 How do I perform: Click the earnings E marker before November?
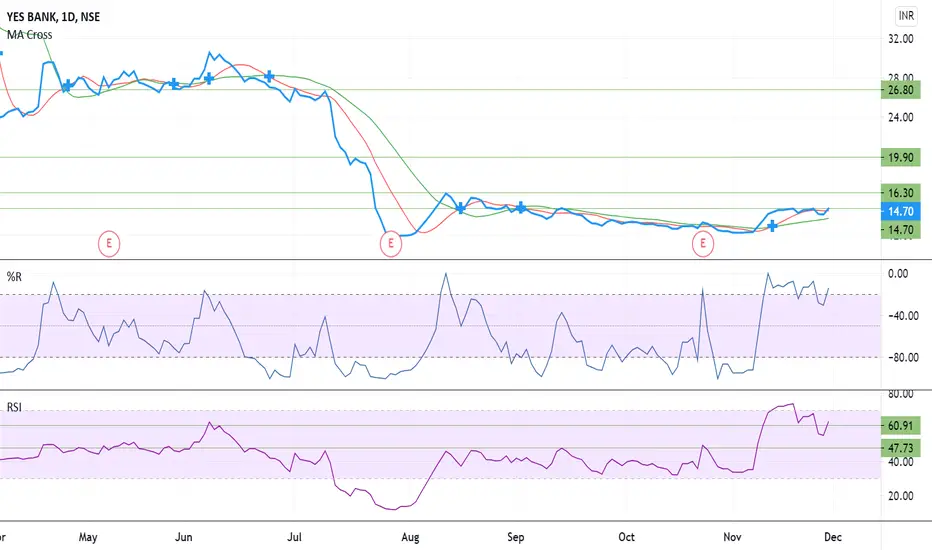click(703, 243)
